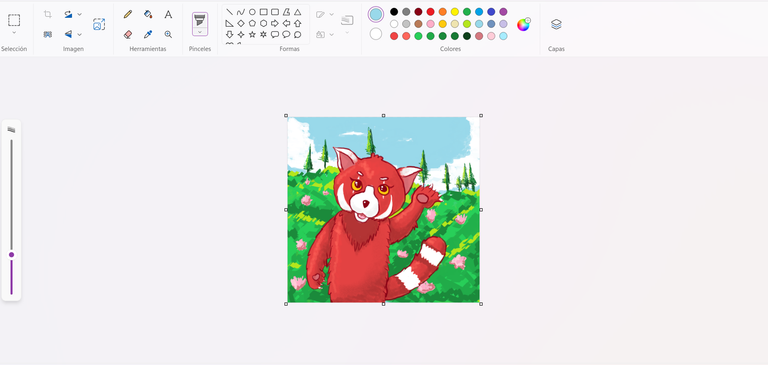This screenshot has height=365, width=768.
Task: Select the Text tool
Action: pos(168,14)
